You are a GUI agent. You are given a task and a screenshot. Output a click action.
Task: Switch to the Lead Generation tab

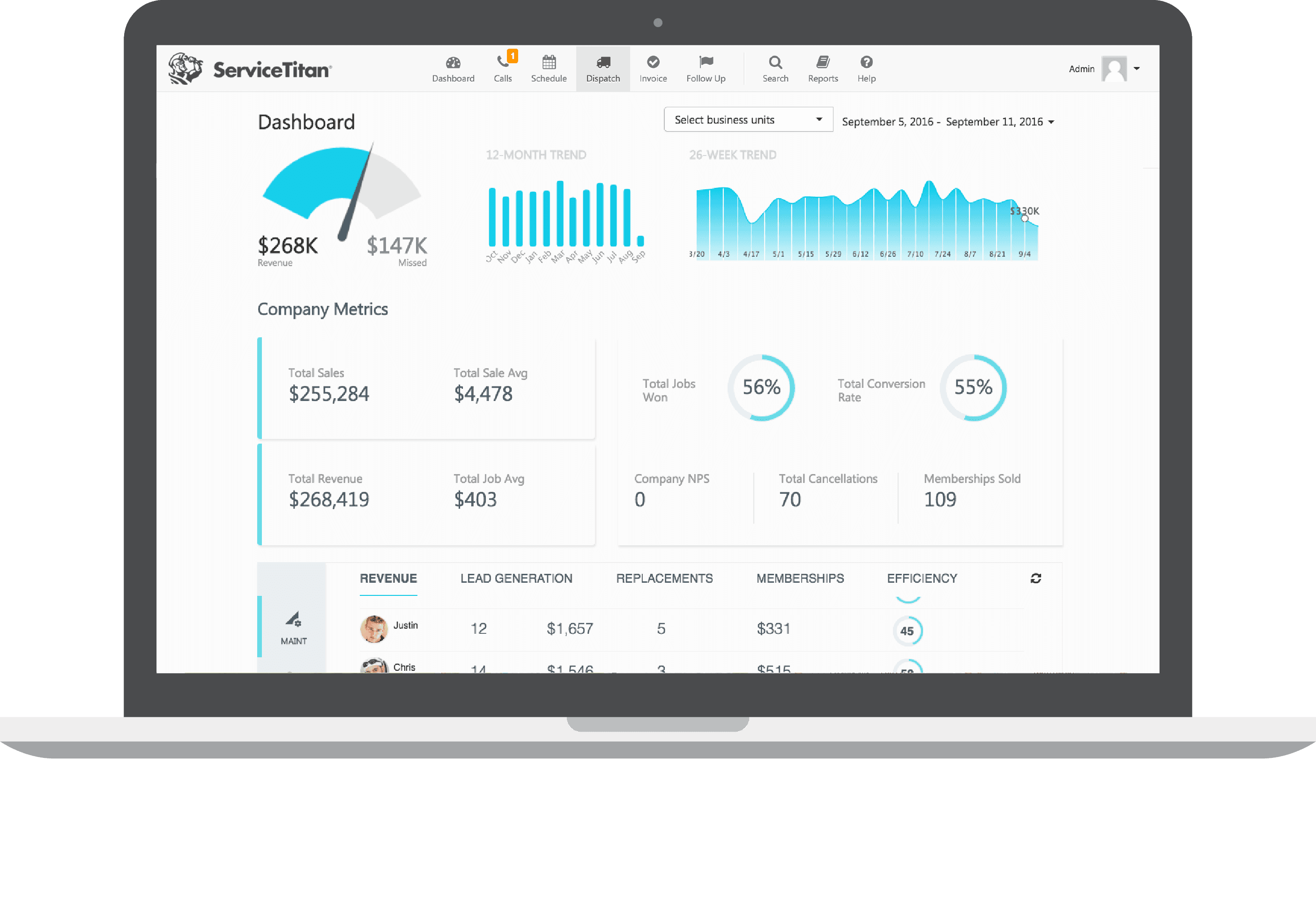click(x=516, y=578)
